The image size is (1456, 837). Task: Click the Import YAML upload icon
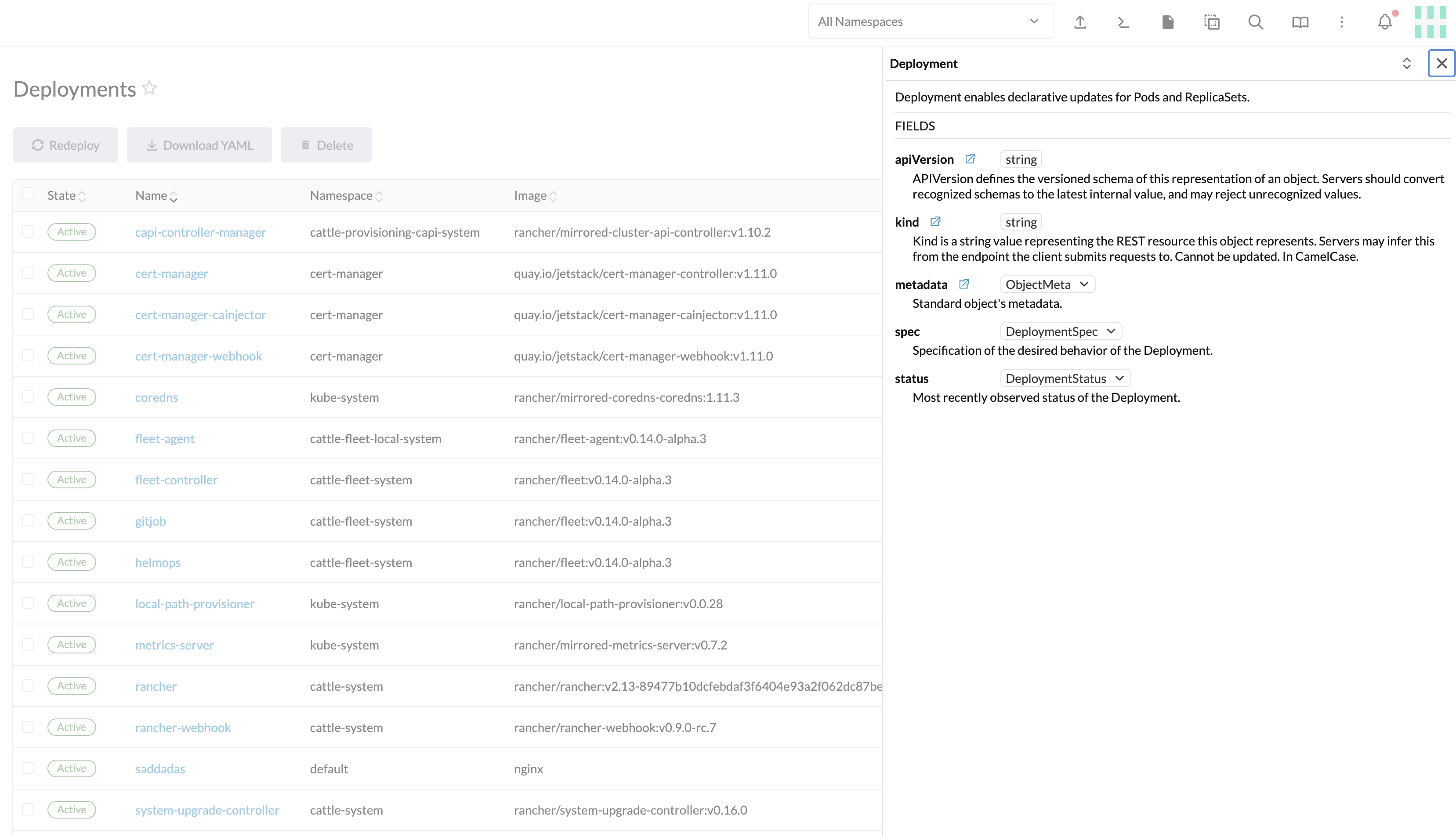pyautogui.click(x=1080, y=22)
